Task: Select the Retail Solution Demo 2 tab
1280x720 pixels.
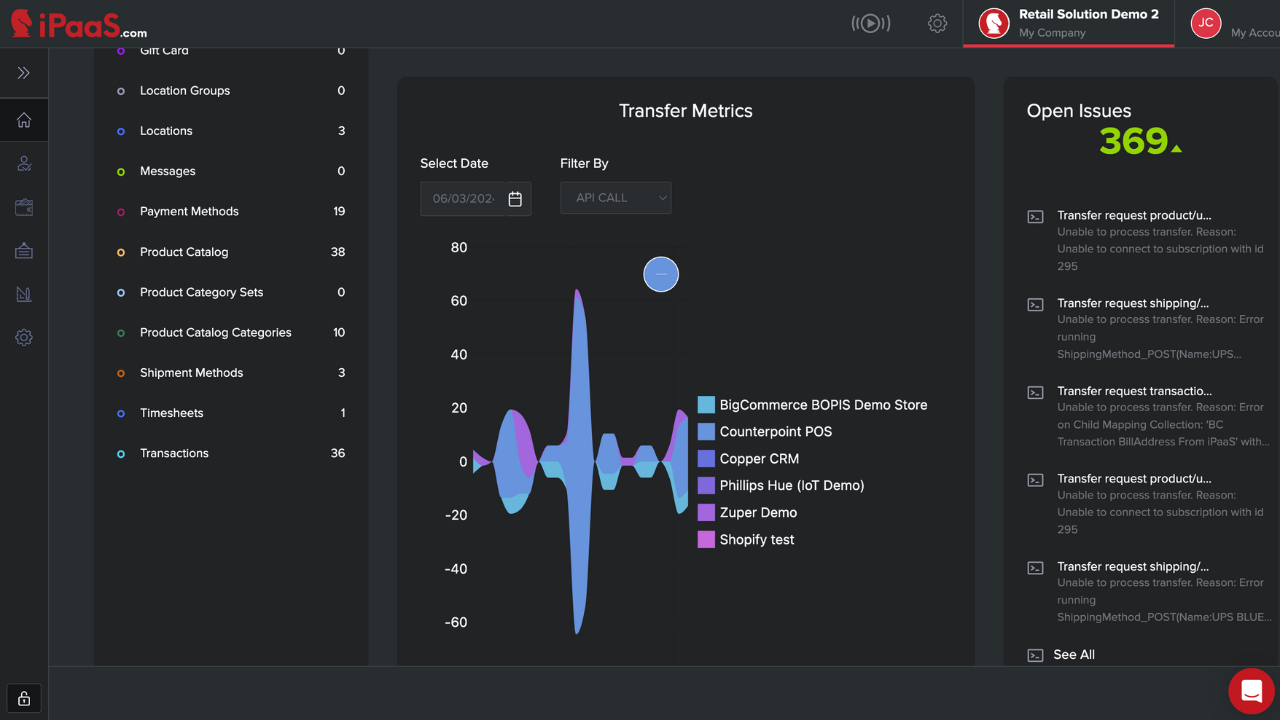Action: (1068, 23)
